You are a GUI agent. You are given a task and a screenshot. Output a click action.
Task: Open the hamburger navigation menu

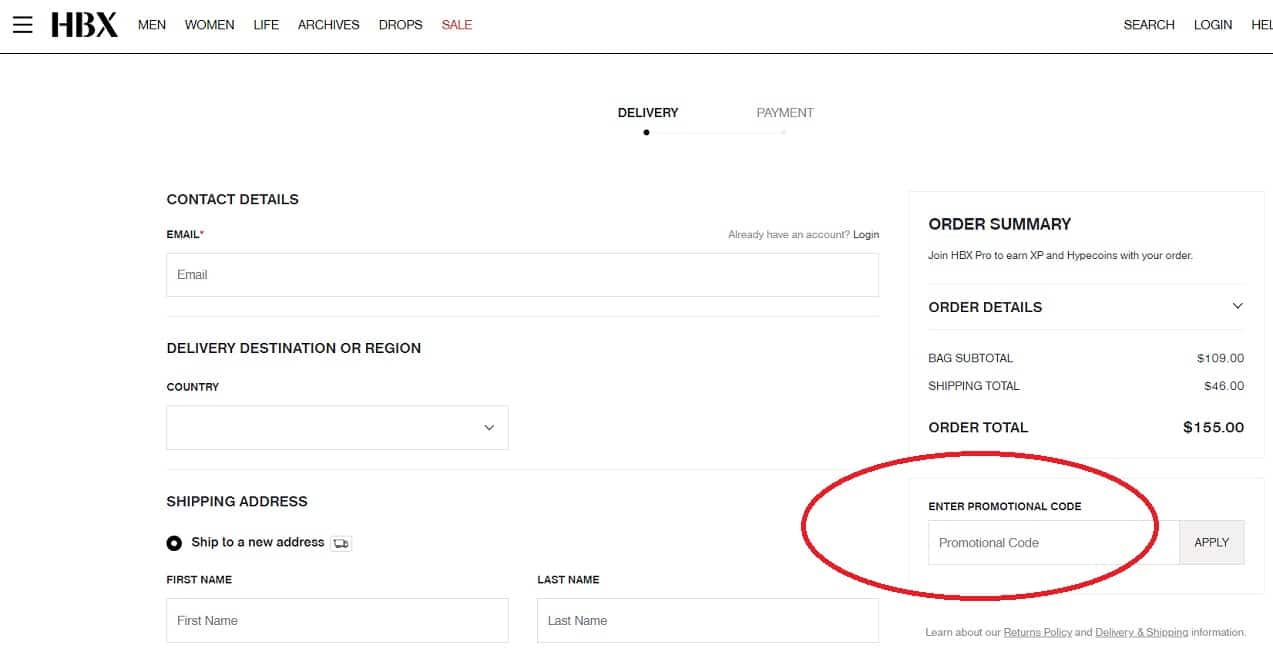pyautogui.click(x=22, y=25)
